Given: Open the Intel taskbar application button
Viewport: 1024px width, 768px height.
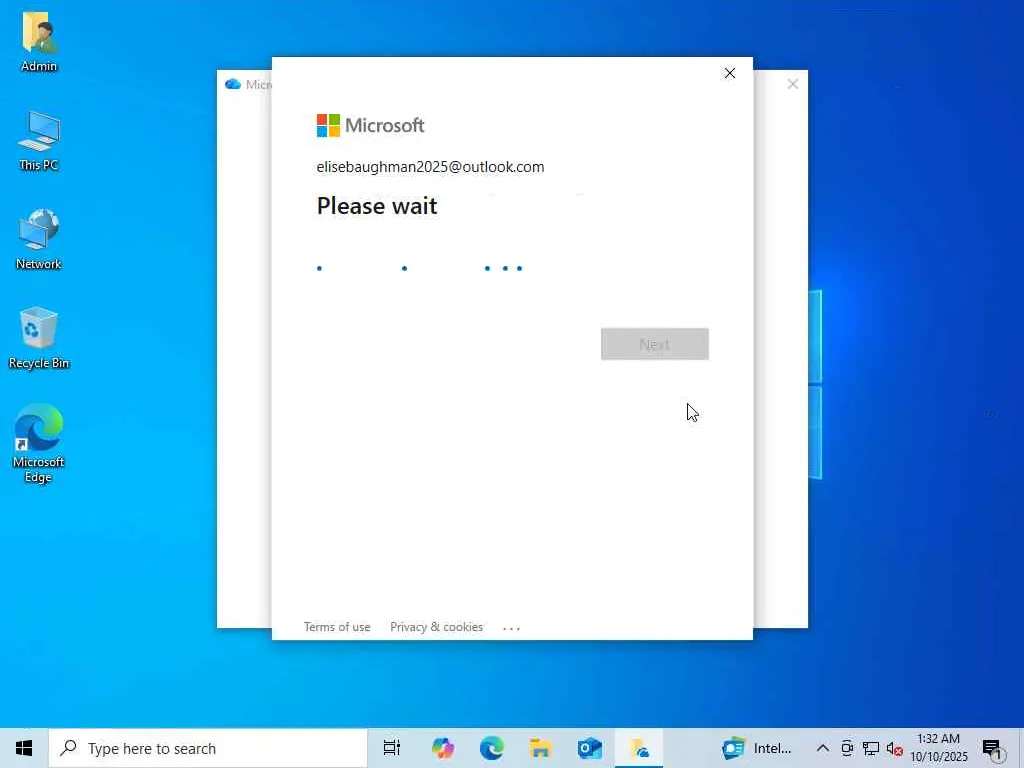Looking at the screenshot, I should (x=758, y=748).
